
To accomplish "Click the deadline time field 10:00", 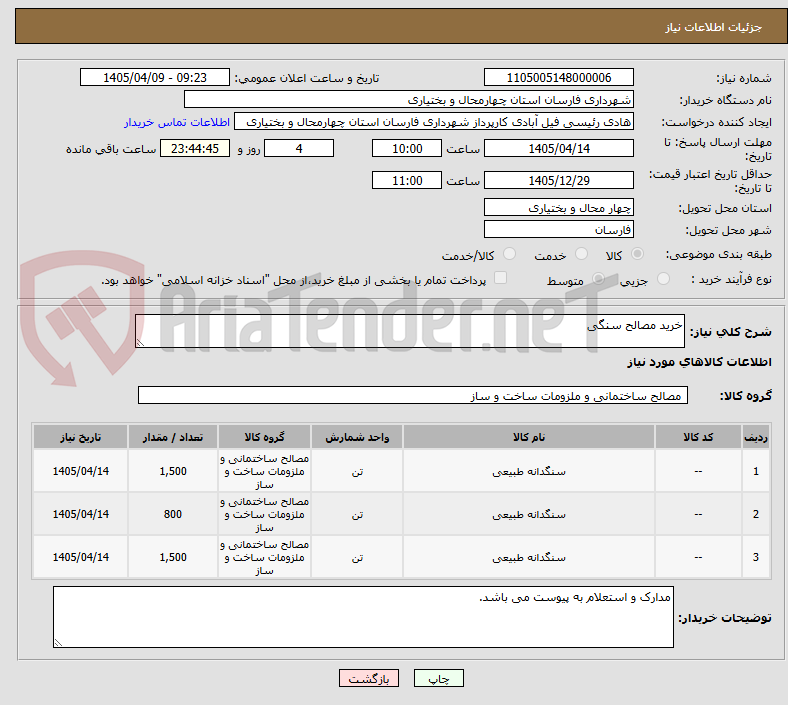I will pos(407,148).
